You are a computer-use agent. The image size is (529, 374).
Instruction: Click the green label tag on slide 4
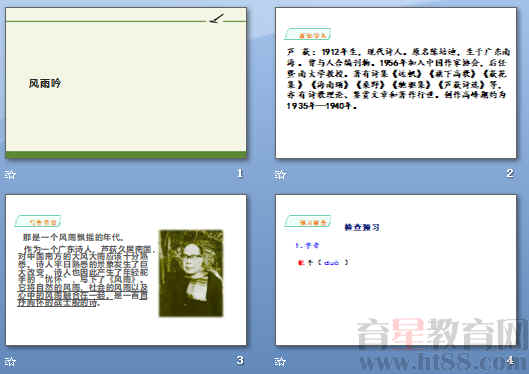tap(308, 221)
